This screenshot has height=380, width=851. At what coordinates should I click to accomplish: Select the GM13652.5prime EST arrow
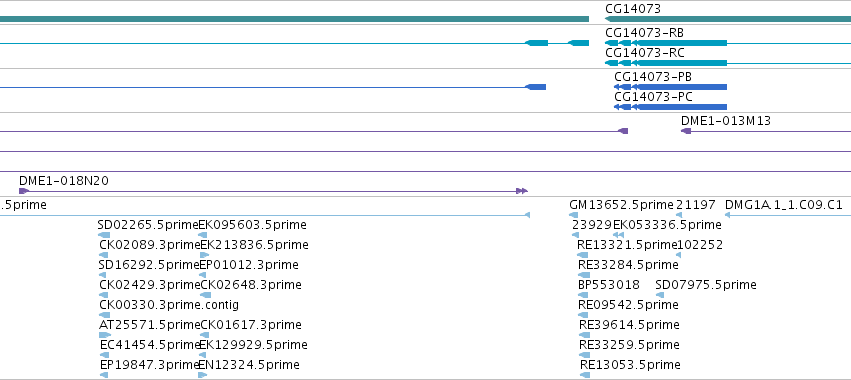coord(574,215)
